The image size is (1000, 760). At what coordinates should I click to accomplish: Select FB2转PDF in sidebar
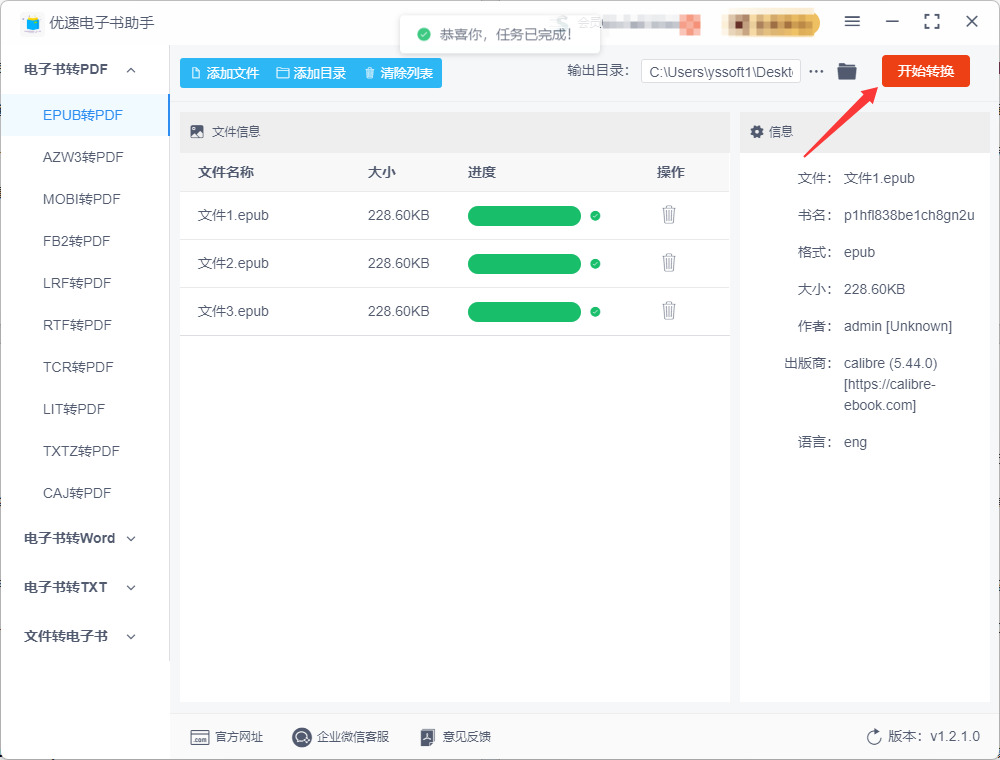[x=77, y=242]
